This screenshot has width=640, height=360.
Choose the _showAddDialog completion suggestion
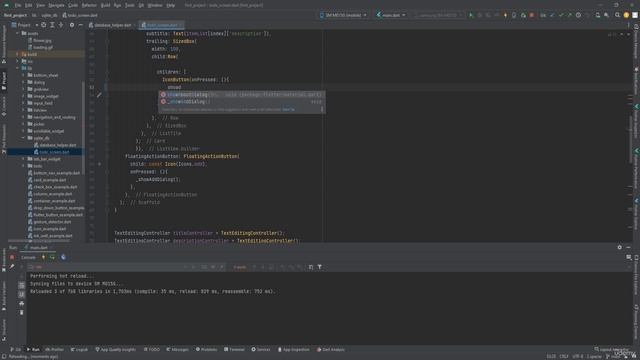242,102
